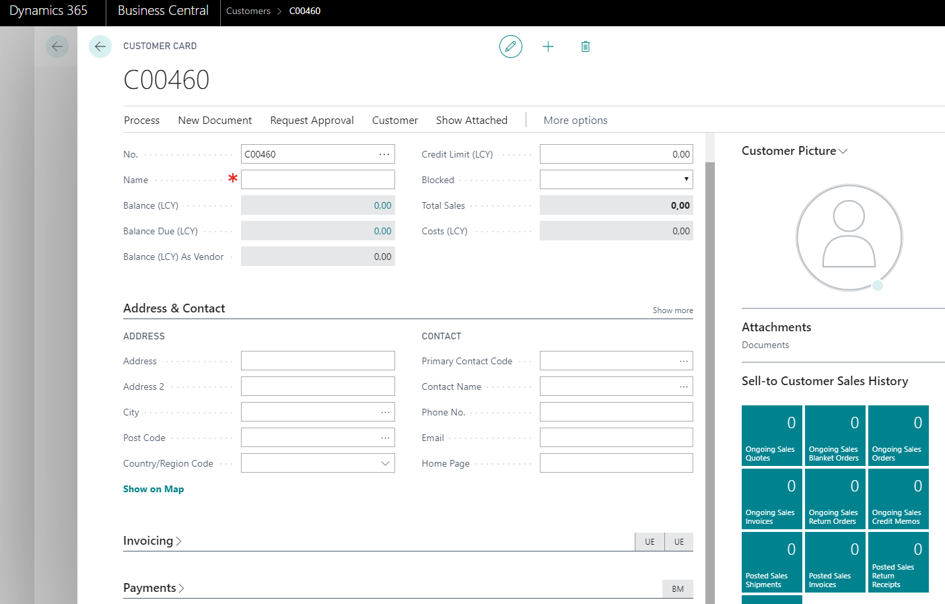Image resolution: width=945 pixels, height=604 pixels.
Task: Click into the Email input field
Action: tap(616, 438)
